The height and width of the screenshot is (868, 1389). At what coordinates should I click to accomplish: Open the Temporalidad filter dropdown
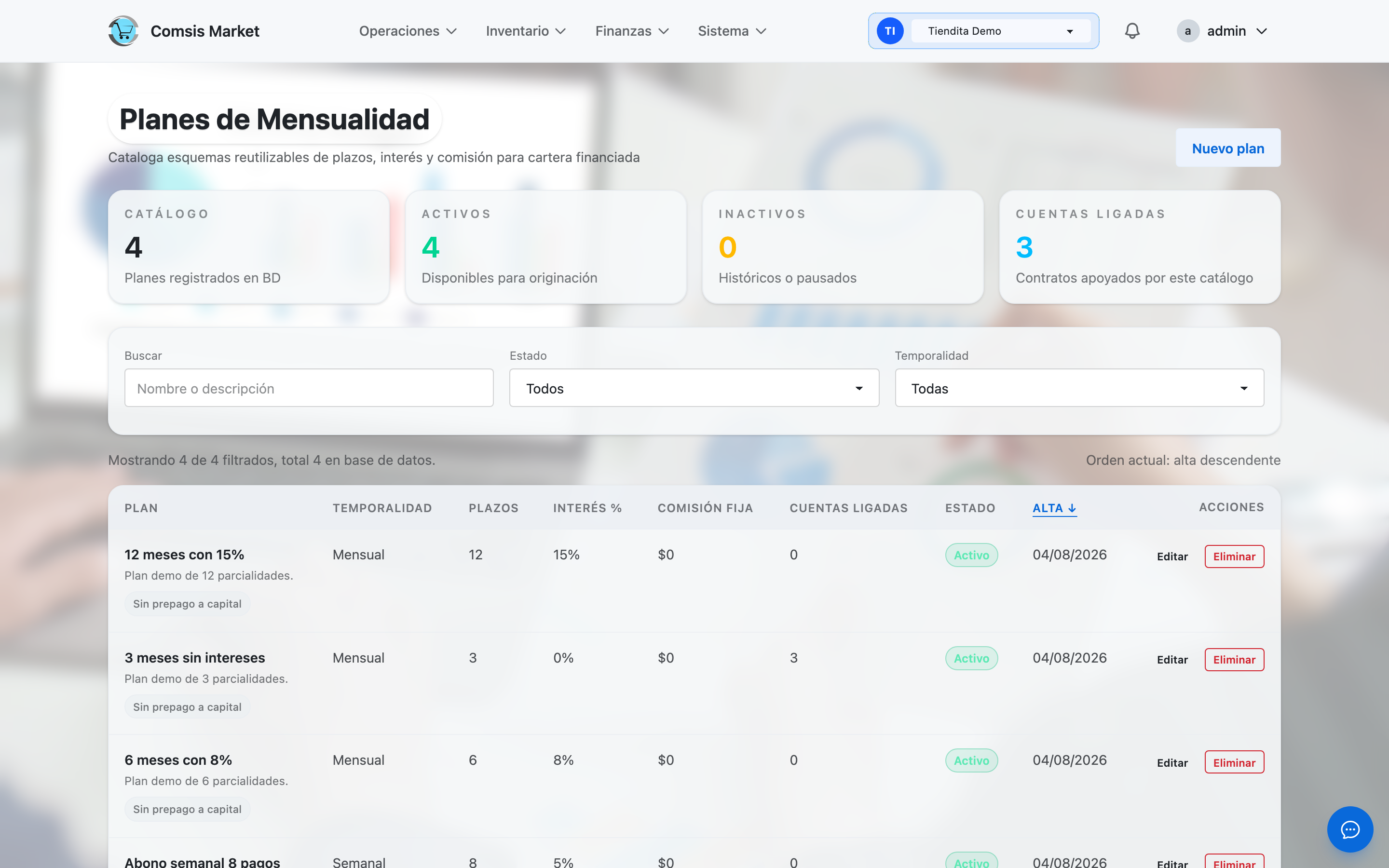tap(1079, 388)
